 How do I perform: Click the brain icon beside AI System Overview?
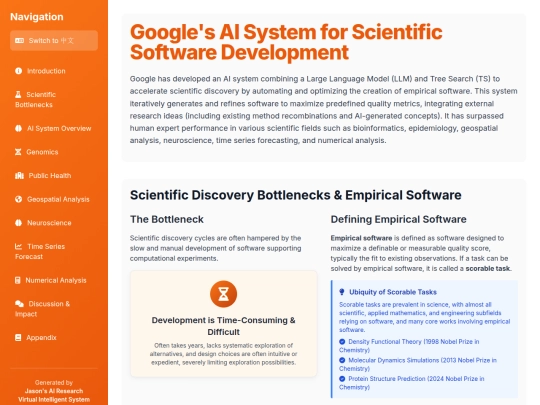pyautogui.click(x=19, y=128)
